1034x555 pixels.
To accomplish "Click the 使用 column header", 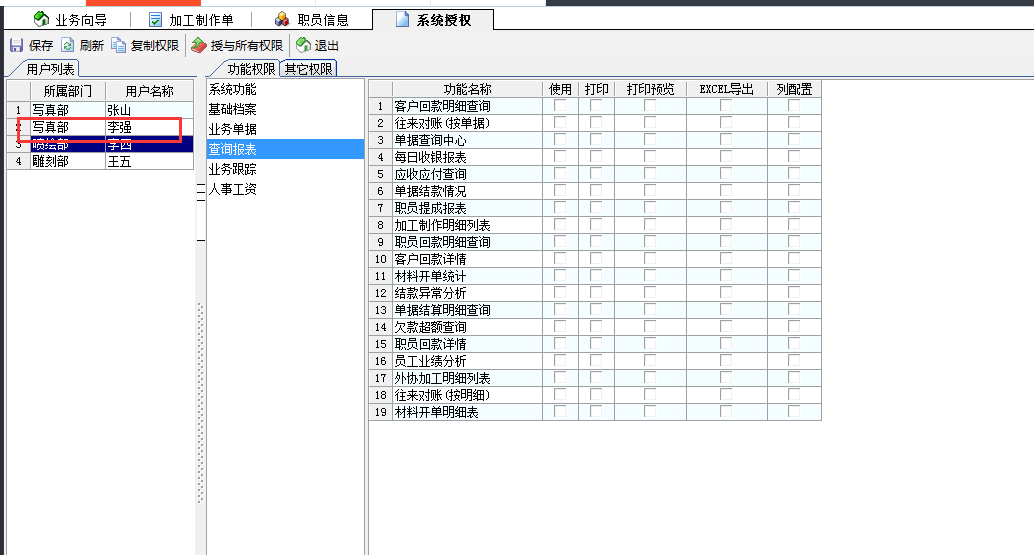I will [x=561, y=89].
